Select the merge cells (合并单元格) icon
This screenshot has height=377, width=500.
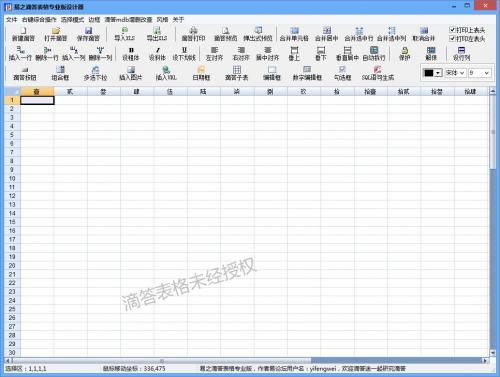coord(294,31)
